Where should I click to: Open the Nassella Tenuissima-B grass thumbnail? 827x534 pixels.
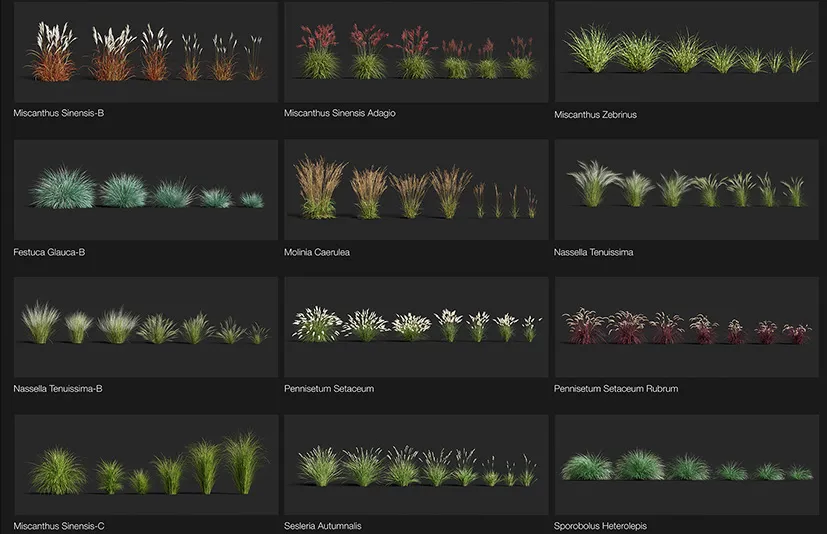(x=146, y=327)
